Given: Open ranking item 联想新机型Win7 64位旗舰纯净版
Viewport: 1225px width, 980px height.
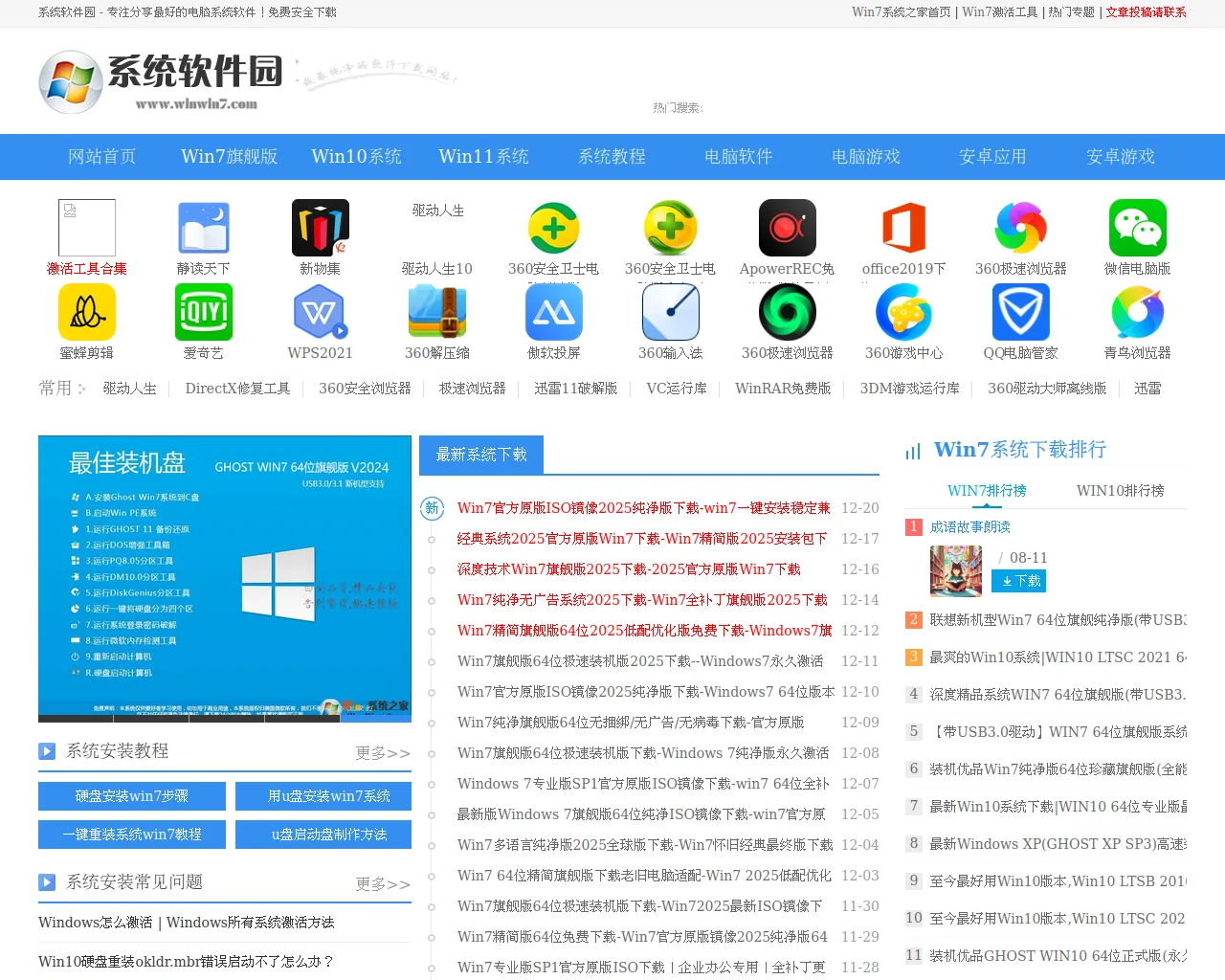Looking at the screenshot, I should pyautogui.click(x=1058, y=620).
